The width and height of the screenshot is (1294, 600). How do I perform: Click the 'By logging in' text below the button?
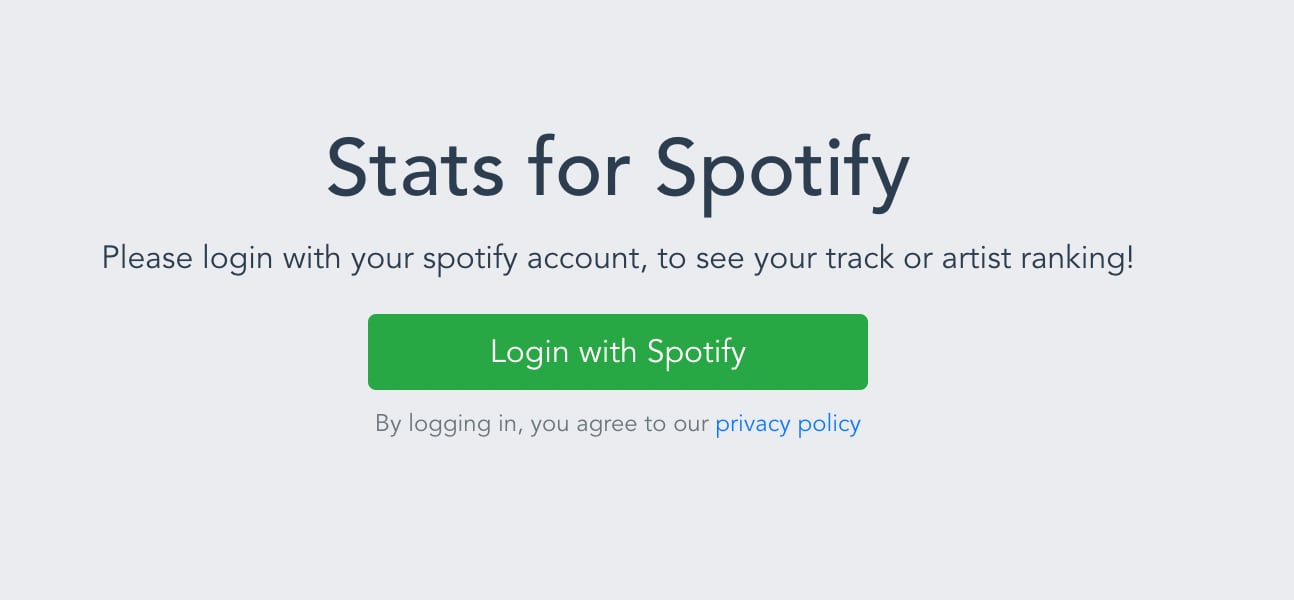[447, 423]
